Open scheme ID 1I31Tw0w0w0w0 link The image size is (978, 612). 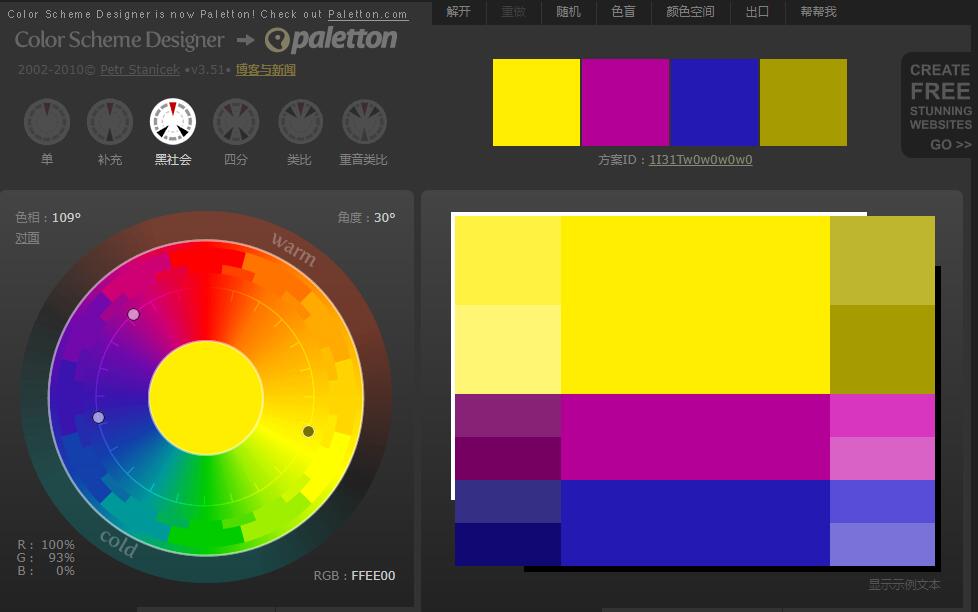tap(700, 159)
